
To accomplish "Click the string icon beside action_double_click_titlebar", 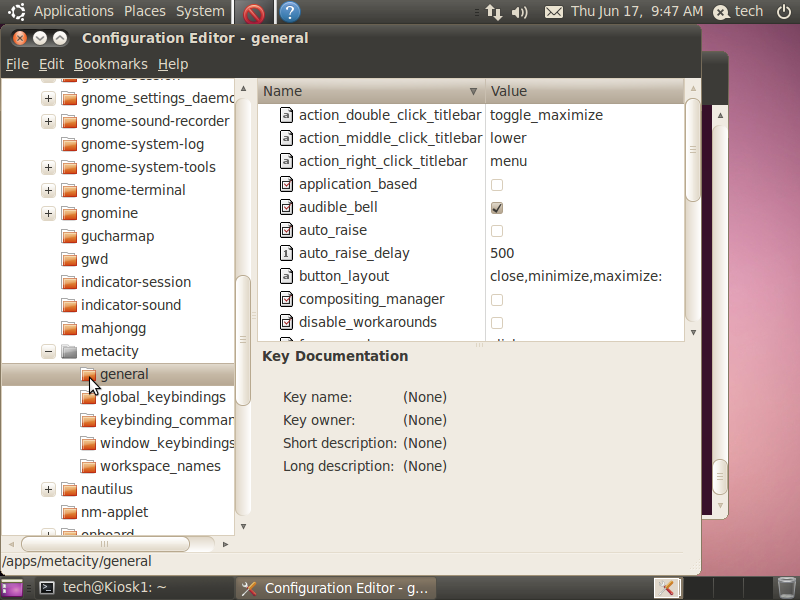I will tap(286, 115).
